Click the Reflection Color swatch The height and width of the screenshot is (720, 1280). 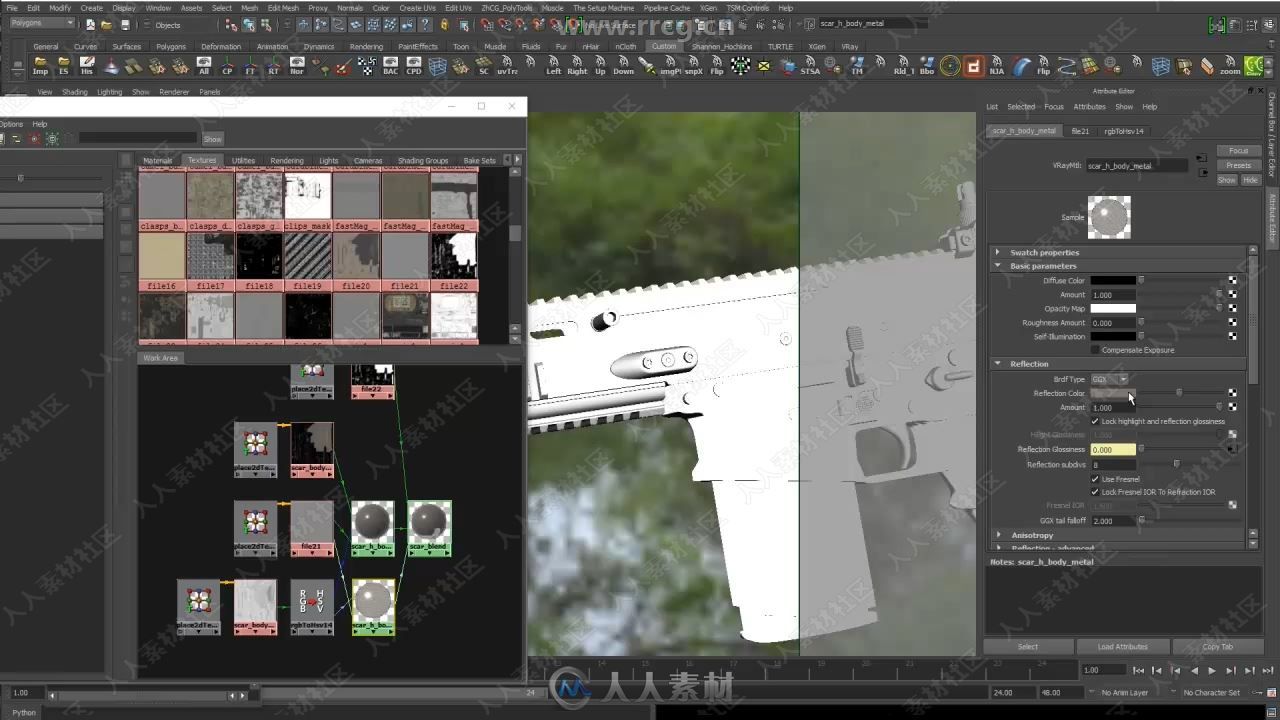[1112, 393]
